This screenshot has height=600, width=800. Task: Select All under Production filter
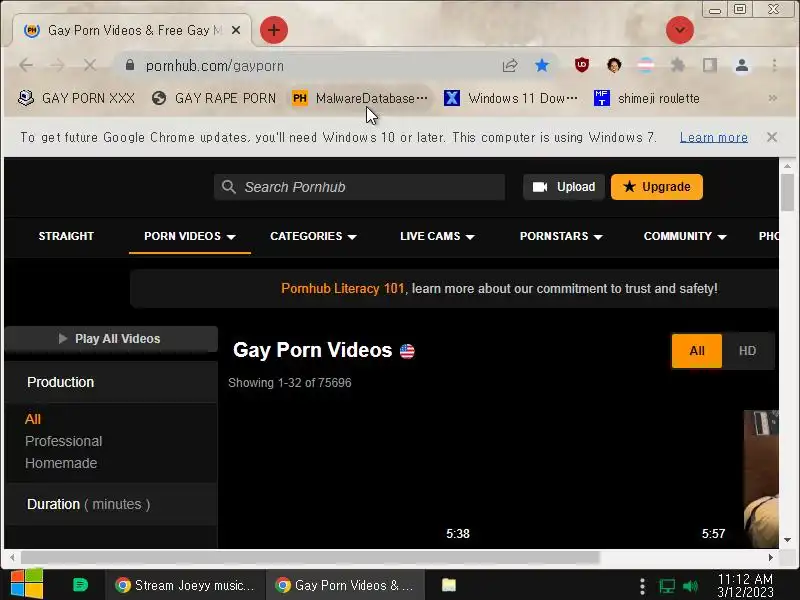coord(33,419)
